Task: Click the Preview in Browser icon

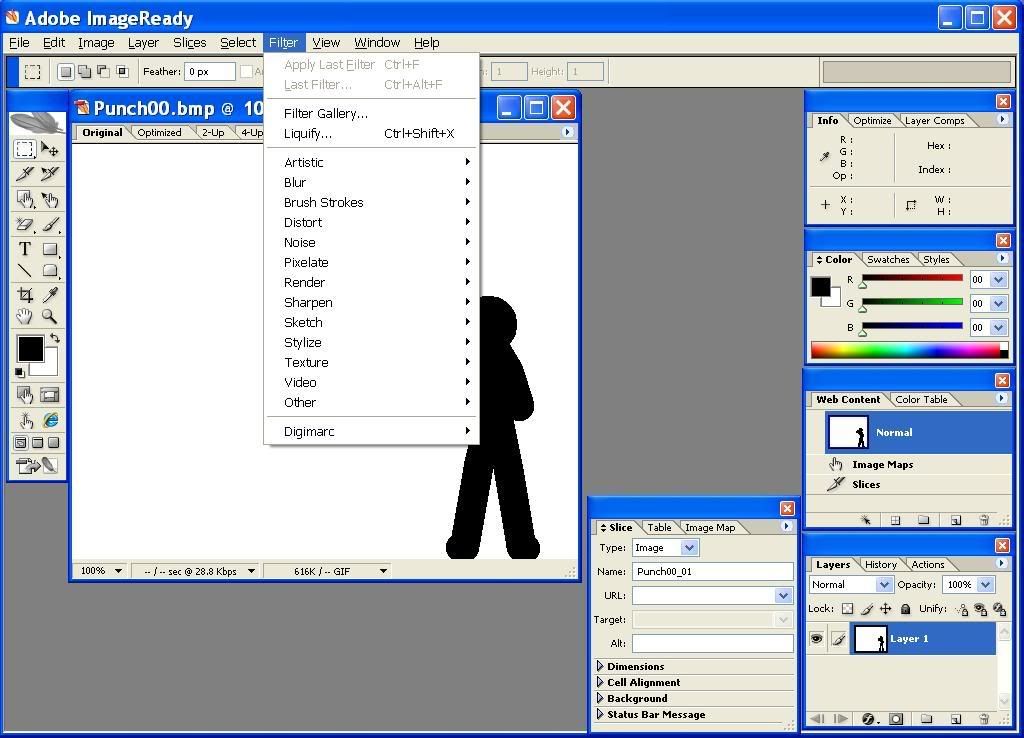Action: click(x=49, y=420)
